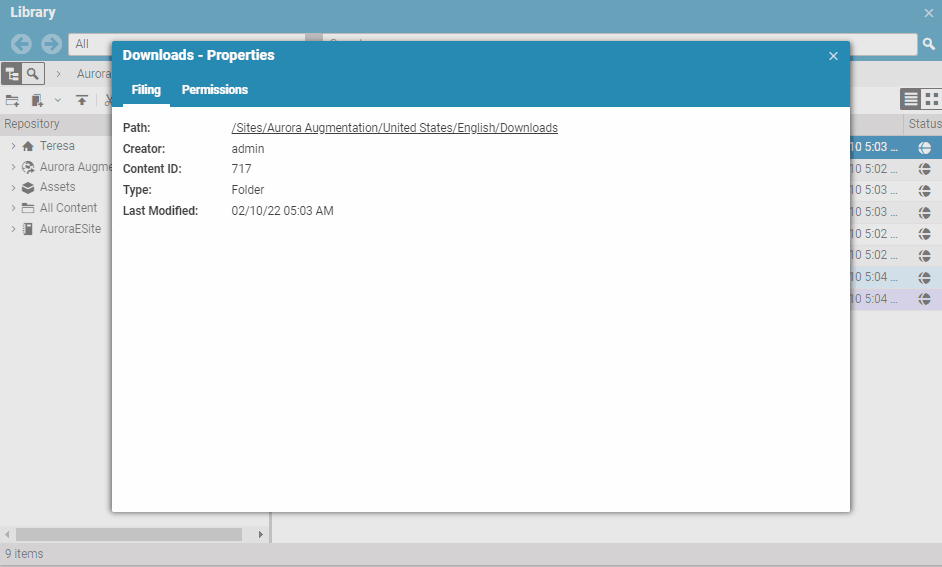
Task: Switch to repository tree mode
Action: coord(12,74)
